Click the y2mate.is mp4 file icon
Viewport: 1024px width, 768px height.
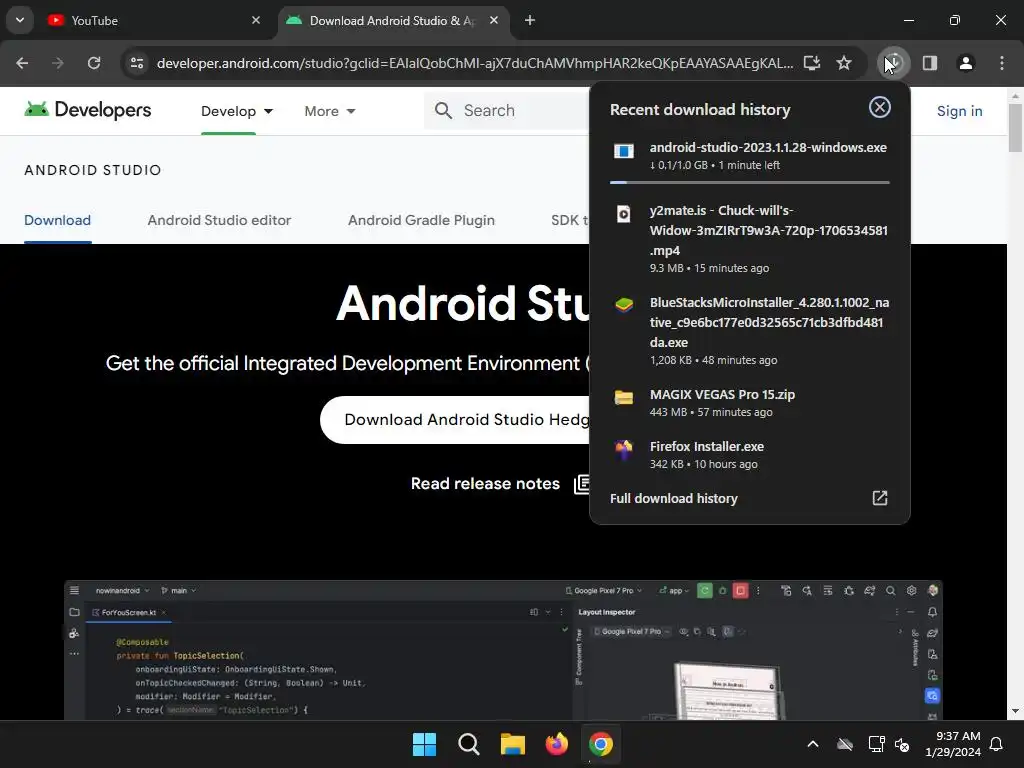[x=624, y=214]
